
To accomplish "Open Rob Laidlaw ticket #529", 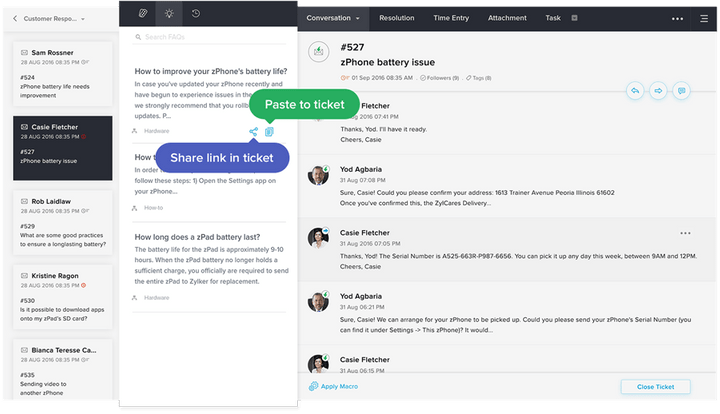I will (62, 222).
